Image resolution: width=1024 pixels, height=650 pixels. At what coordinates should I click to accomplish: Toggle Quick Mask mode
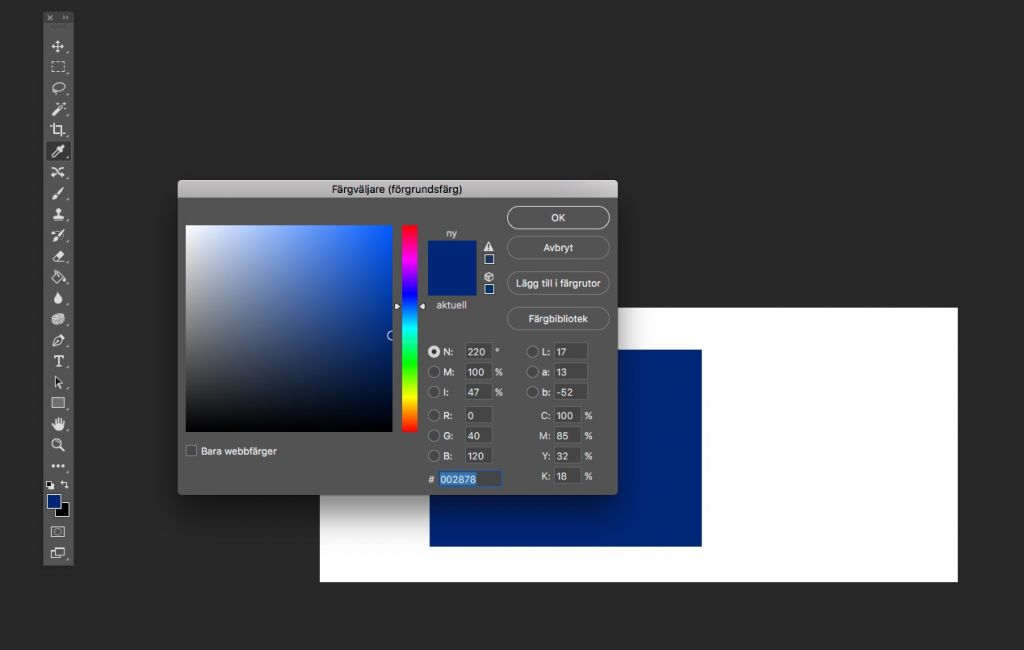coord(58,532)
